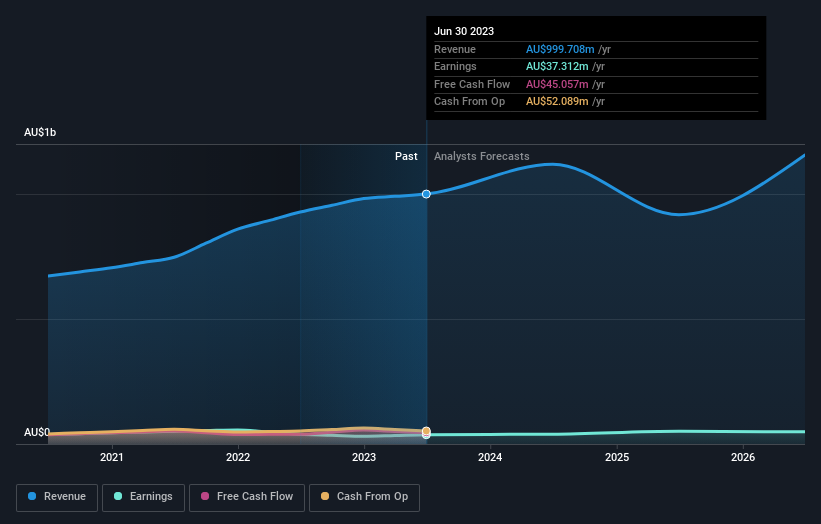
Task: Click the AU$1b y-axis label
Action: (40, 132)
